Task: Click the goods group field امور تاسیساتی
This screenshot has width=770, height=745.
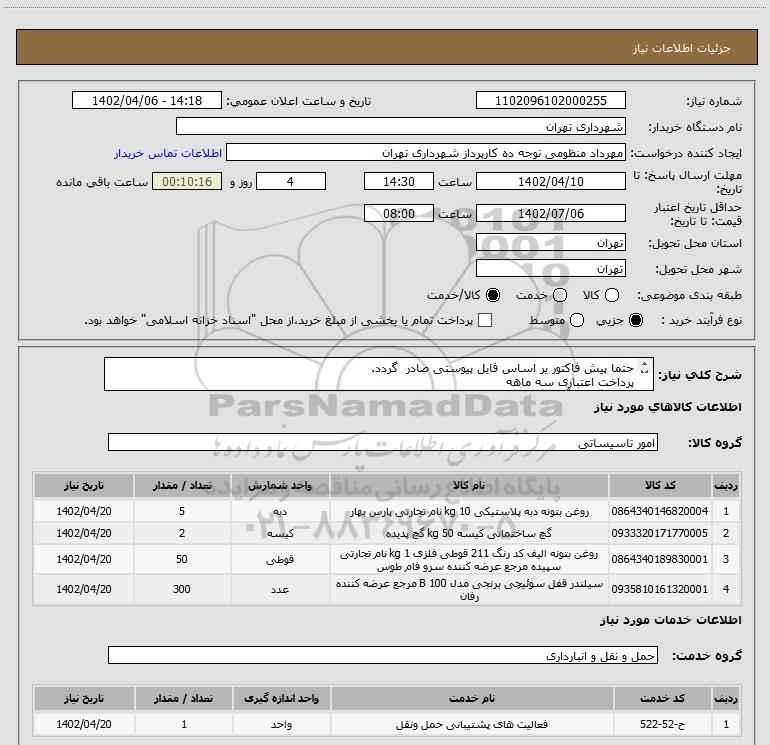Action: pos(383,442)
